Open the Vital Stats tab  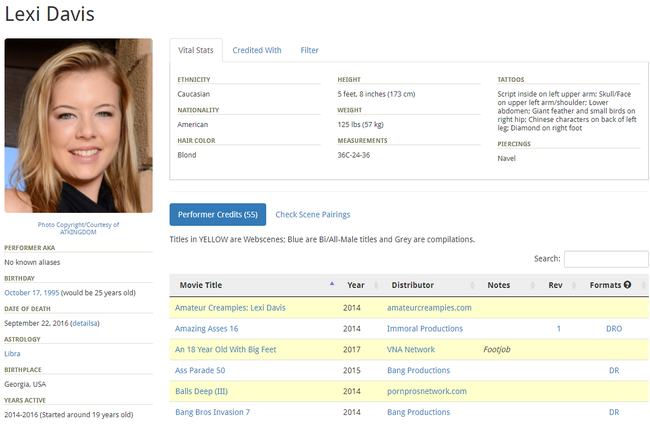coord(196,50)
